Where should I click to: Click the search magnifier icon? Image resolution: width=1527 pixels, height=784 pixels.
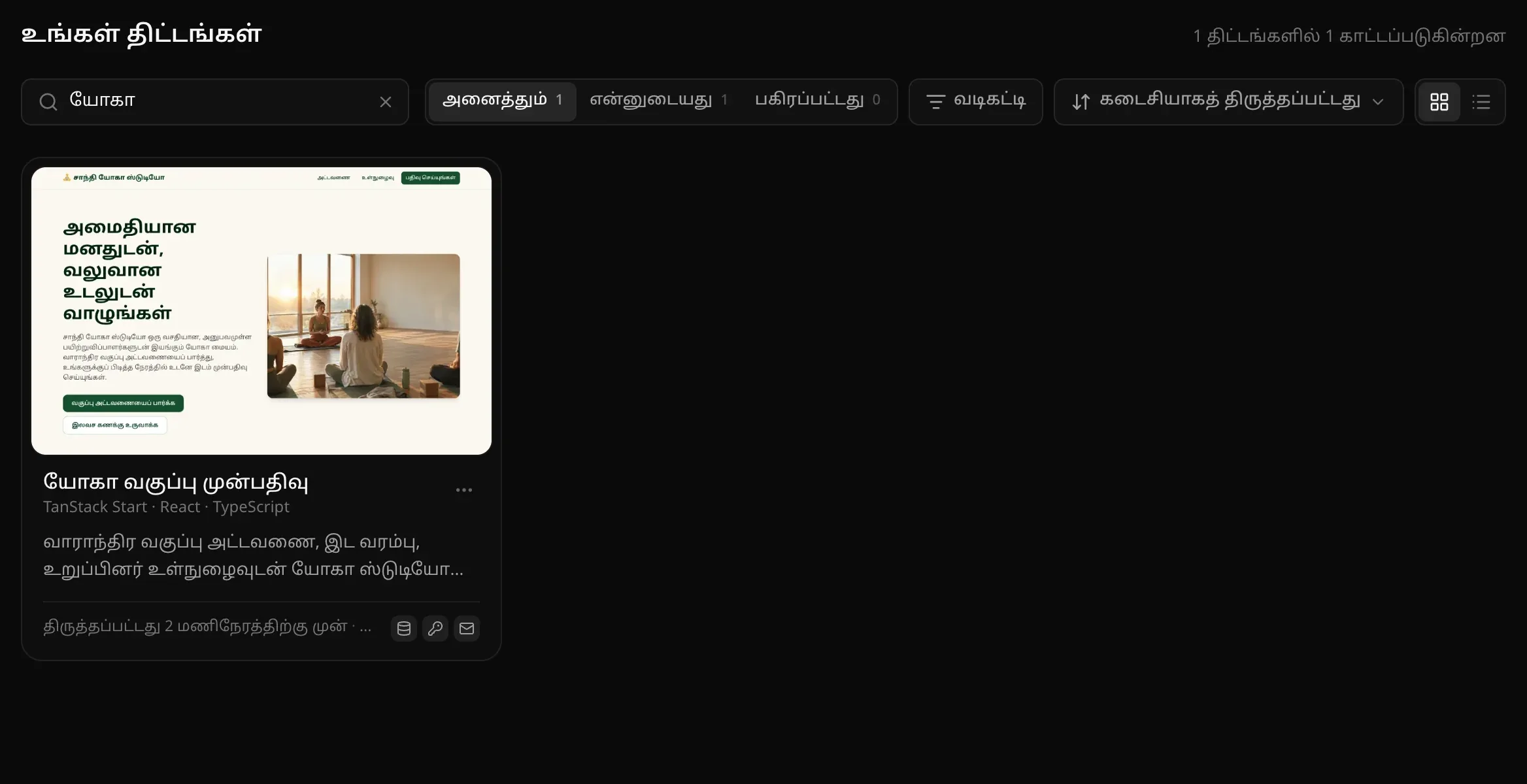(x=48, y=102)
